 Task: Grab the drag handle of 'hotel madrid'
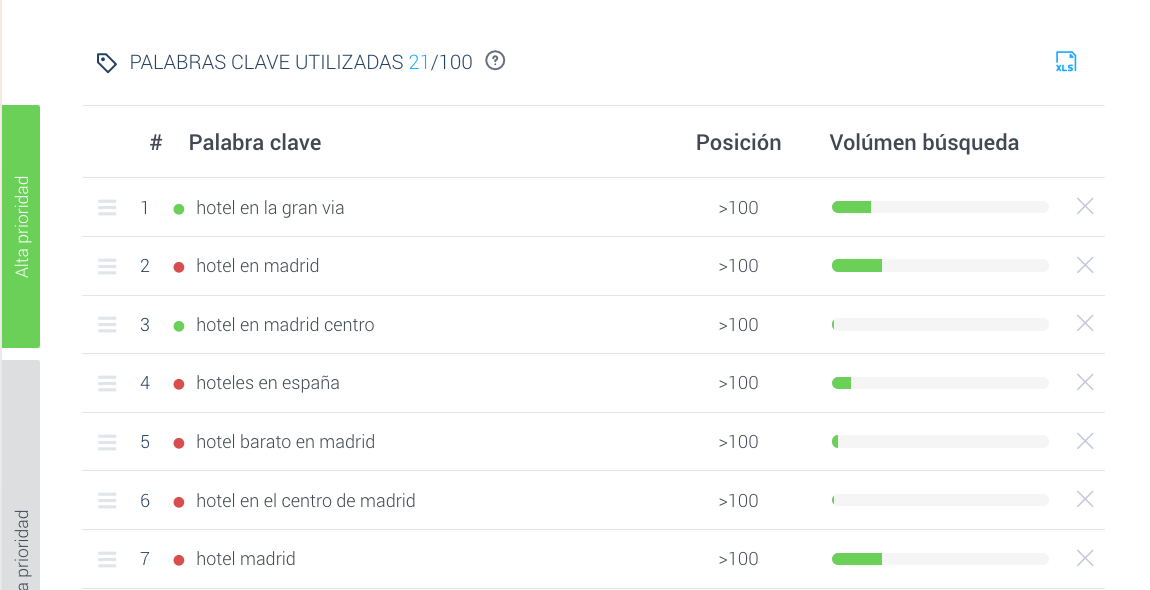click(107, 559)
